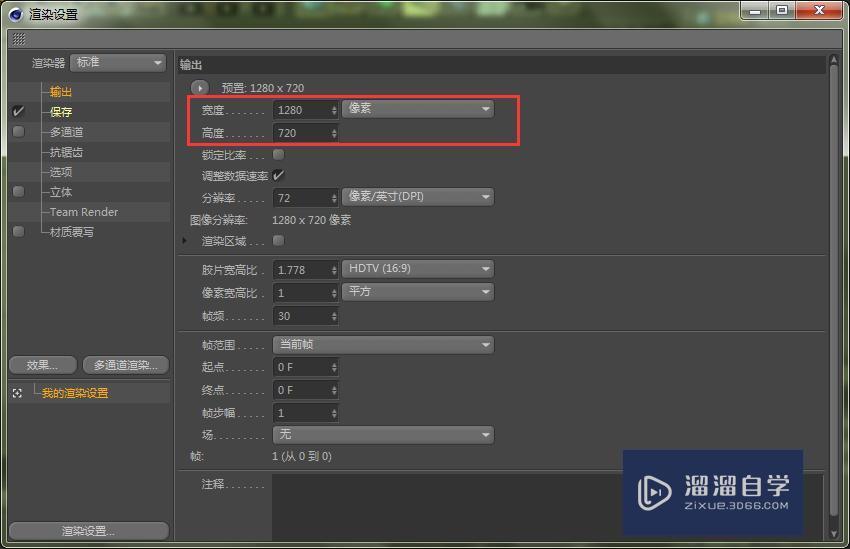850x549 pixels.
Task: Click the 渲染设置... button at bottom
Action: point(89,531)
